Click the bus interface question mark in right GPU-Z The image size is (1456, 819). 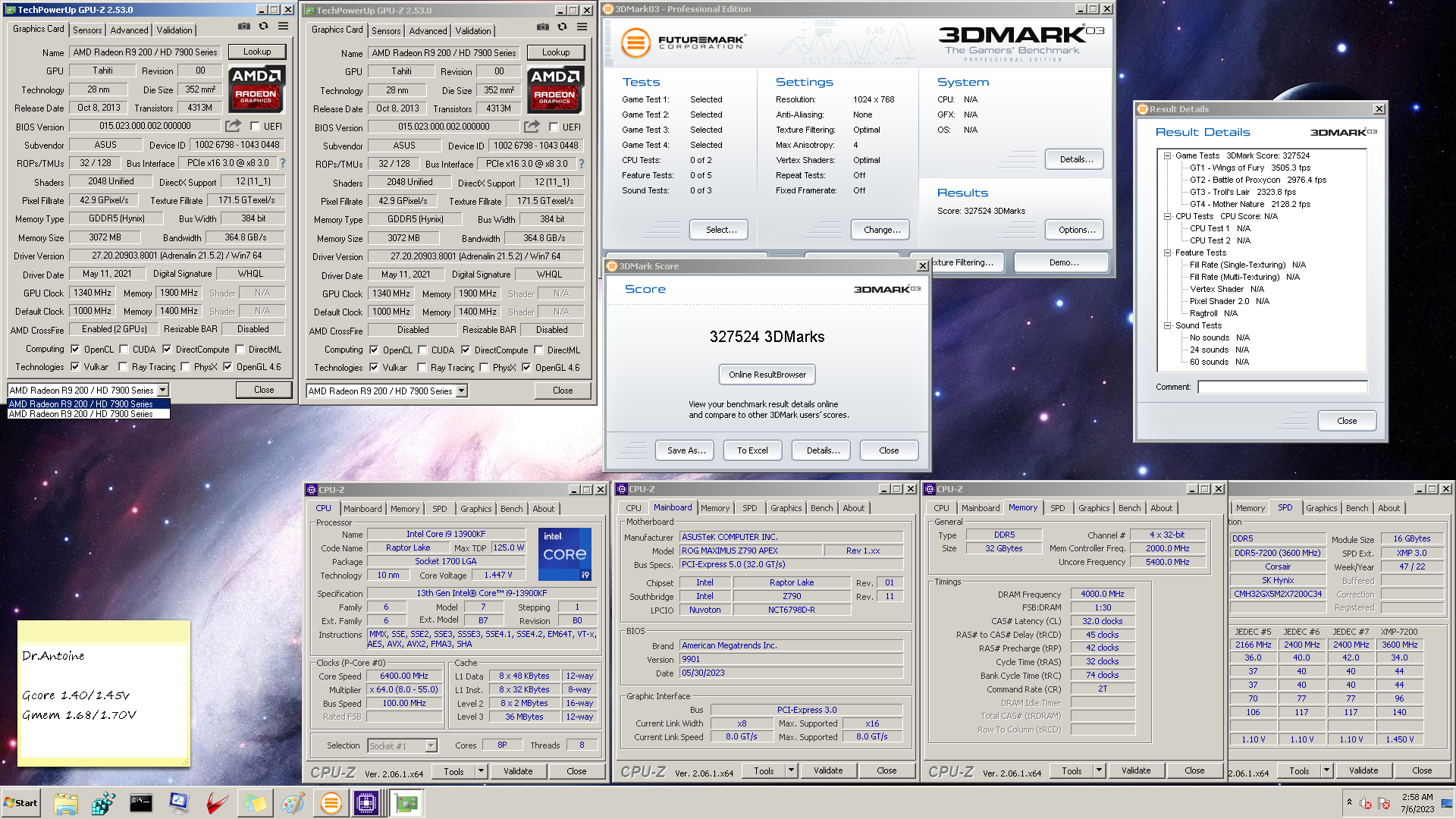(x=582, y=164)
